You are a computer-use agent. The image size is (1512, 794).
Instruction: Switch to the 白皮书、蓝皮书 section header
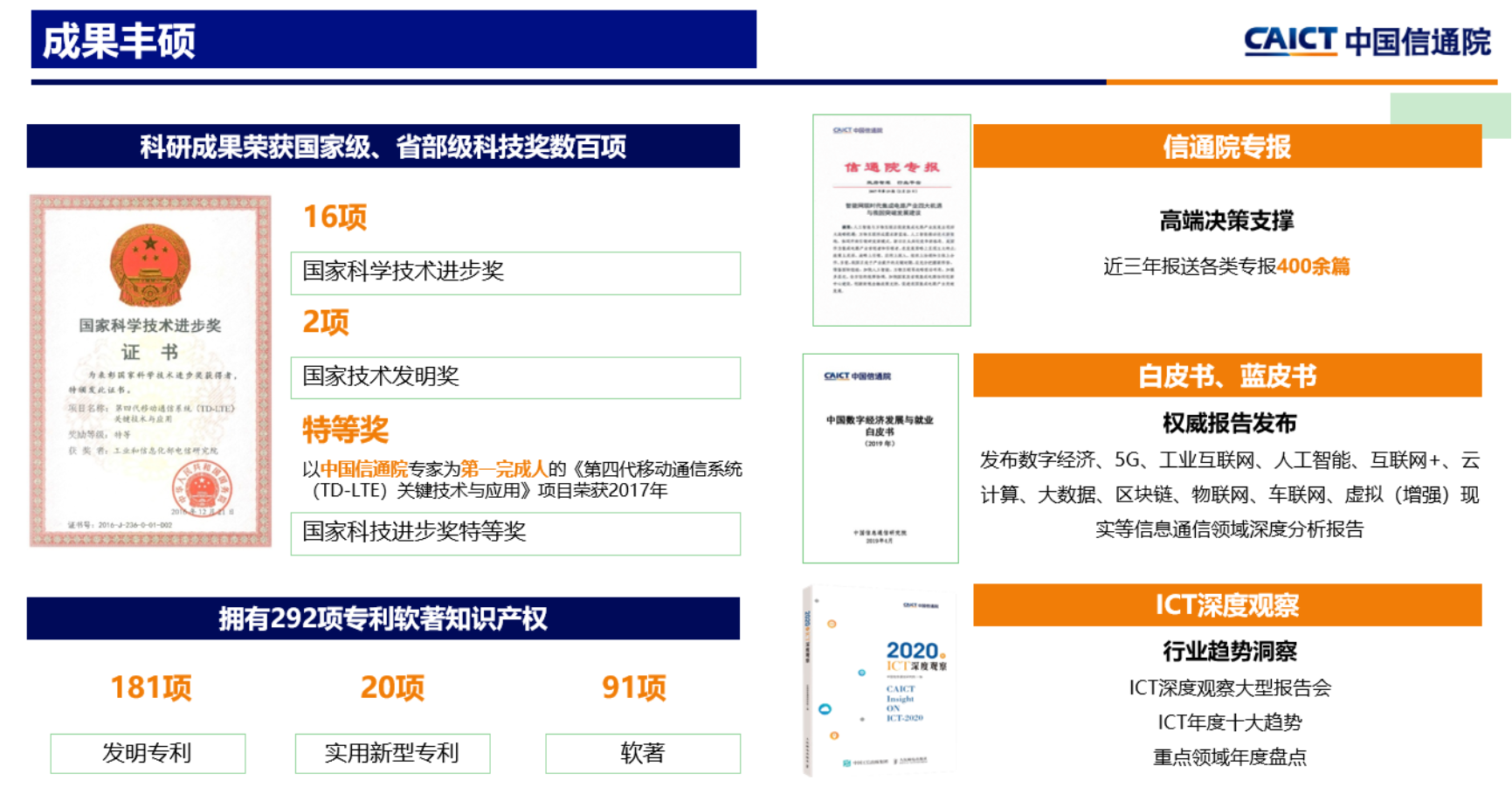(x=1227, y=377)
